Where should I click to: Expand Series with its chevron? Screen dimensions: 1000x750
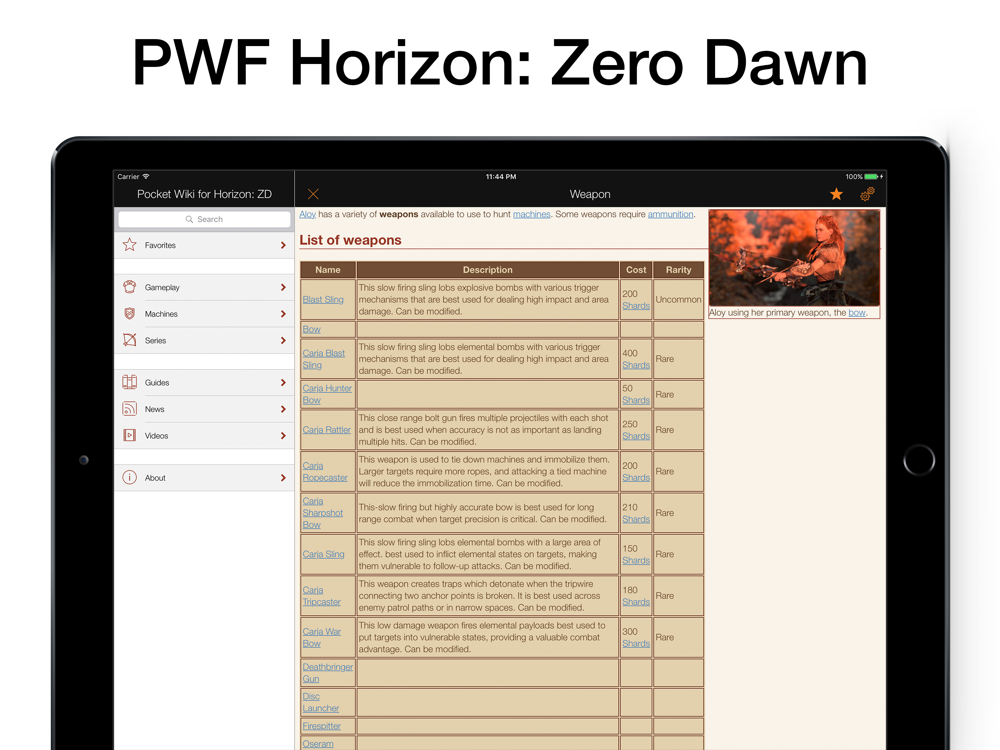click(283, 341)
